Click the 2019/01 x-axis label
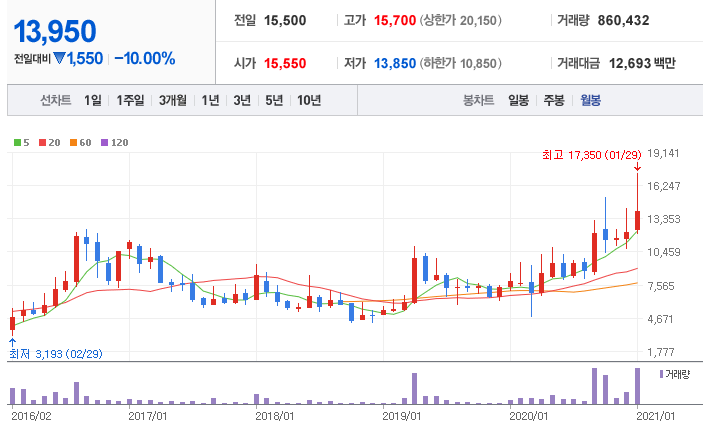This screenshot has height=437, width=703. click(401, 416)
